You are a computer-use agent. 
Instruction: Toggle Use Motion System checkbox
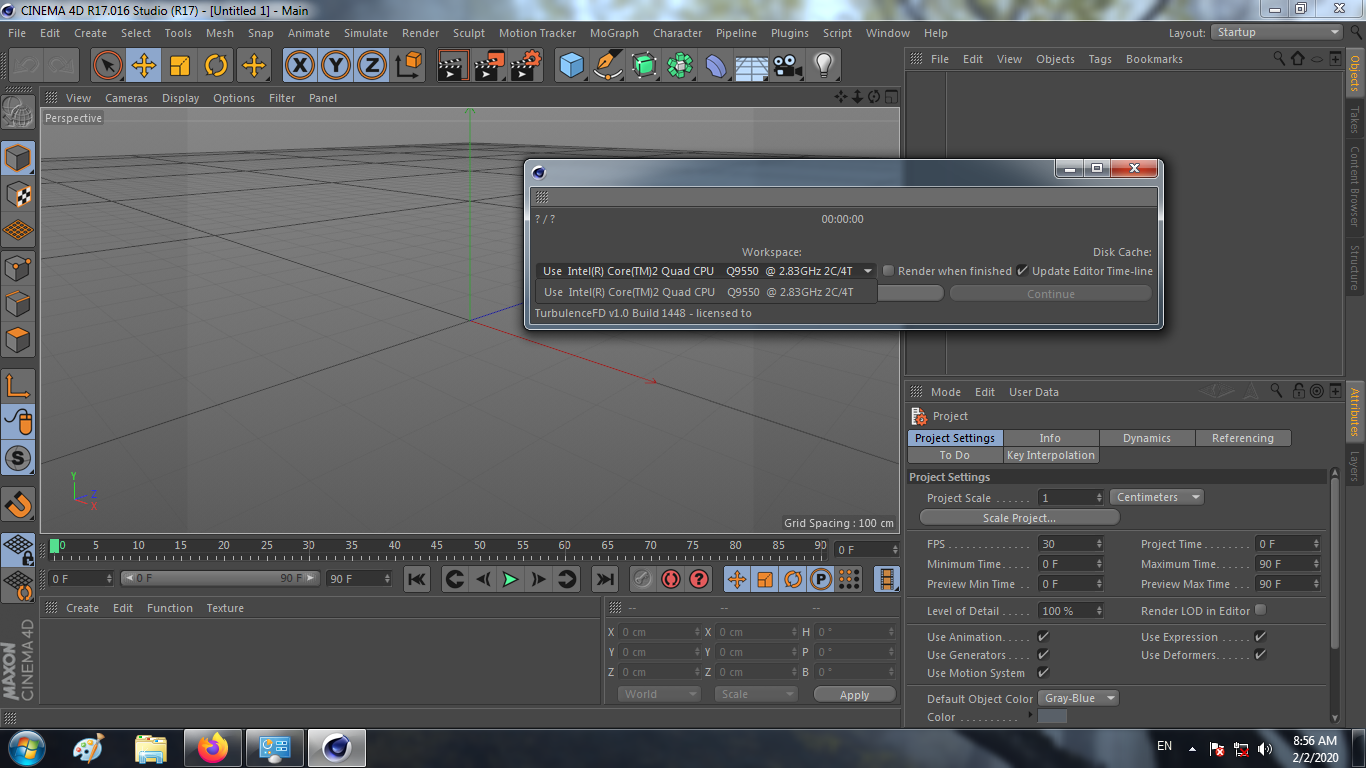point(1043,672)
